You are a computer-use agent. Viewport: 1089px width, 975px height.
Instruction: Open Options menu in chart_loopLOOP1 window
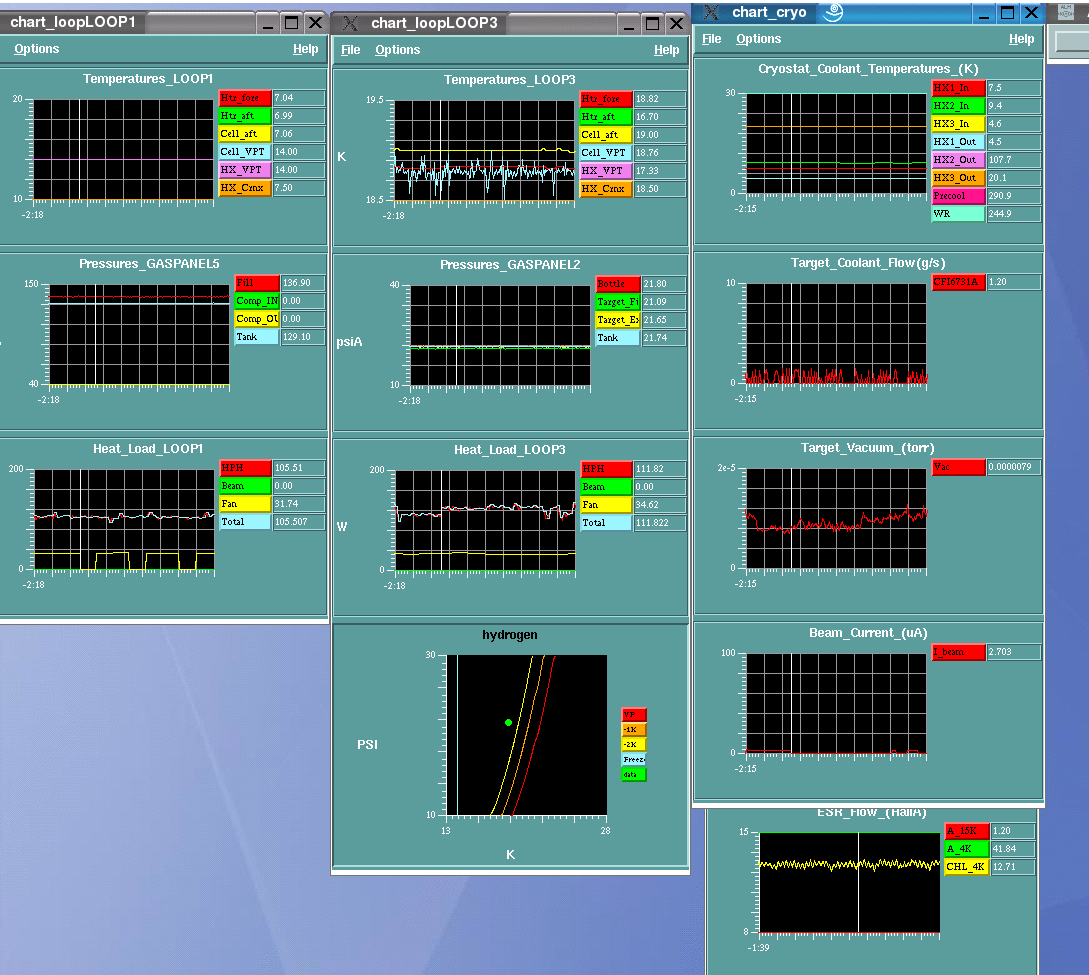[x=36, y=49]
